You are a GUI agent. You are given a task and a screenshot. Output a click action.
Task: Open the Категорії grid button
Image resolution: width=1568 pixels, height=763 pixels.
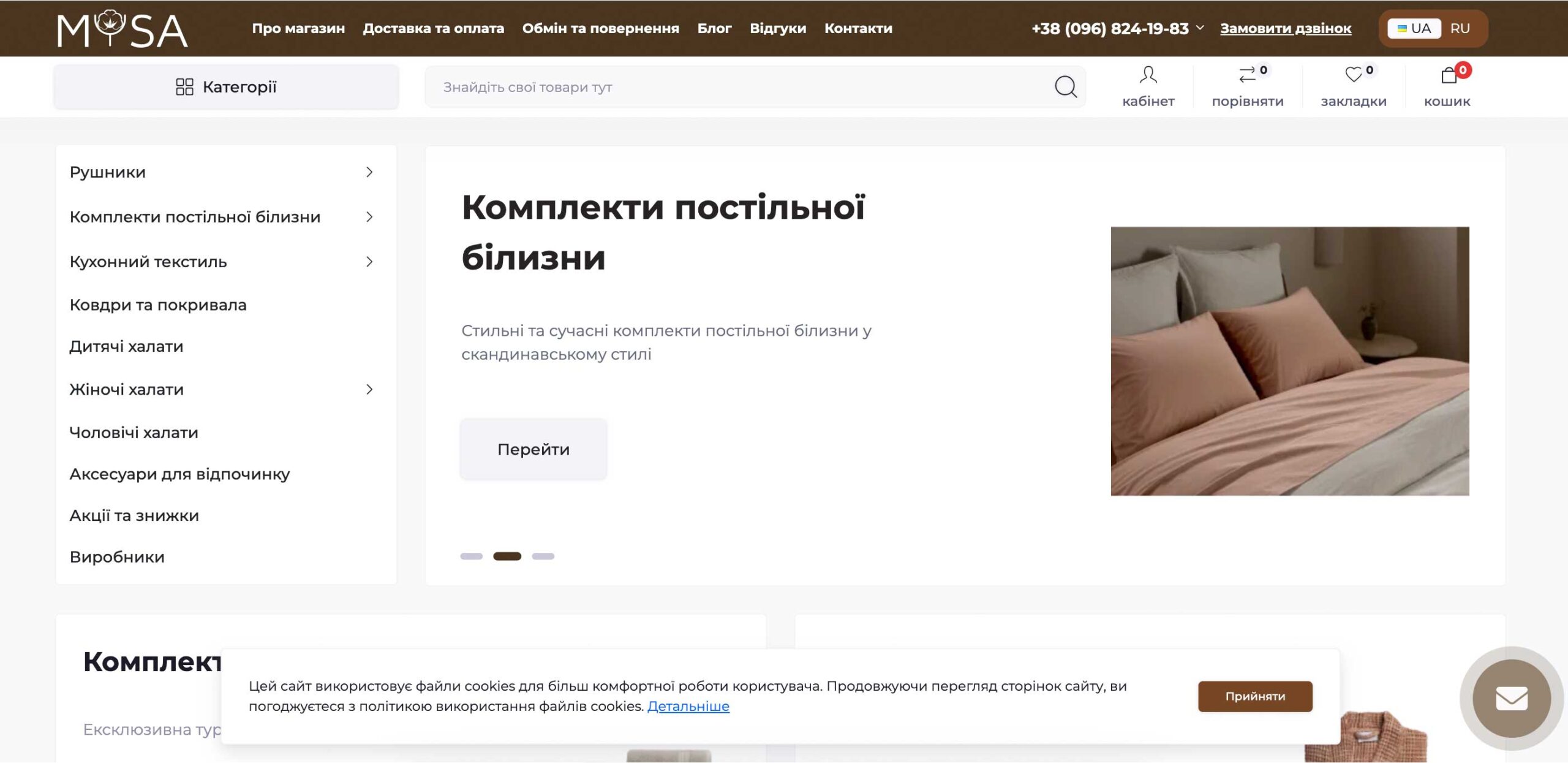(226, 87)
